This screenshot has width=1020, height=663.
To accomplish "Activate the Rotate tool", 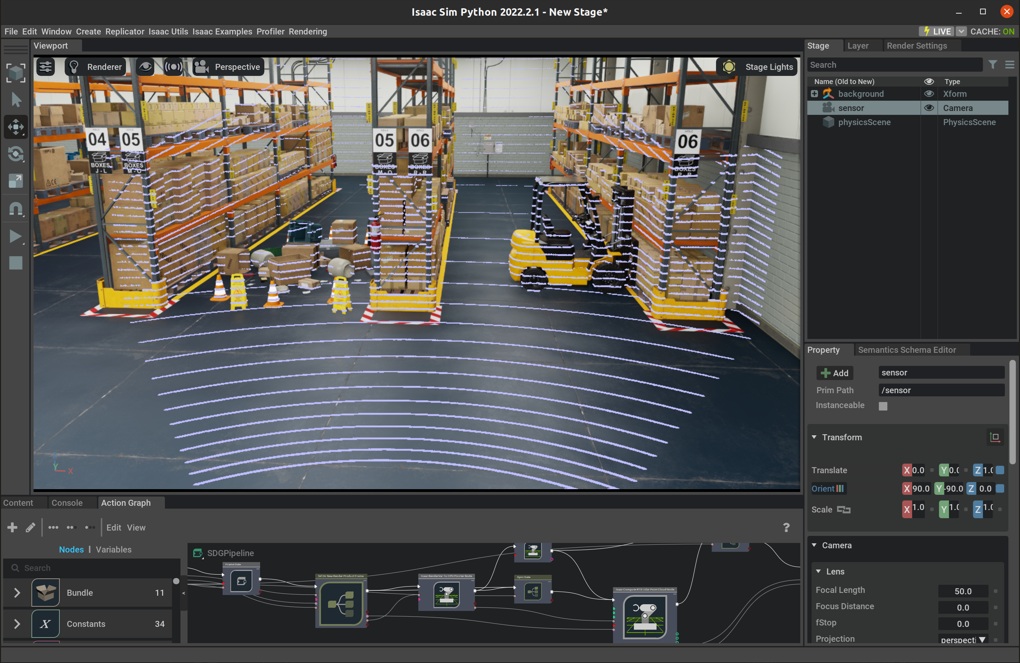I will click(x=16, y=154).
